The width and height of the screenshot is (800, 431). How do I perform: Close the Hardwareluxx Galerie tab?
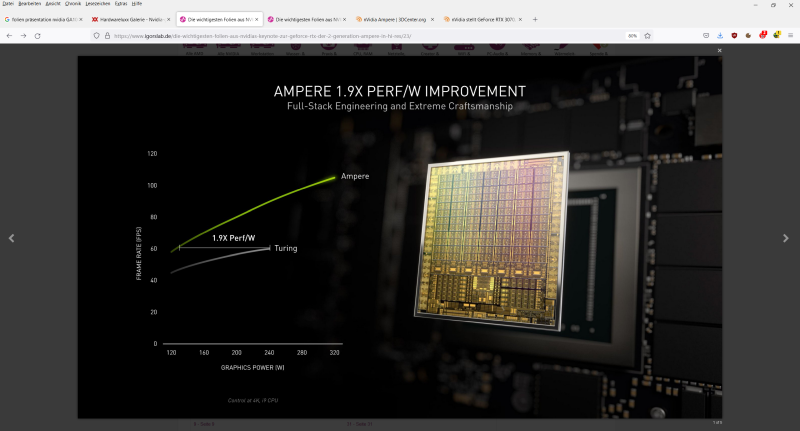168,19
